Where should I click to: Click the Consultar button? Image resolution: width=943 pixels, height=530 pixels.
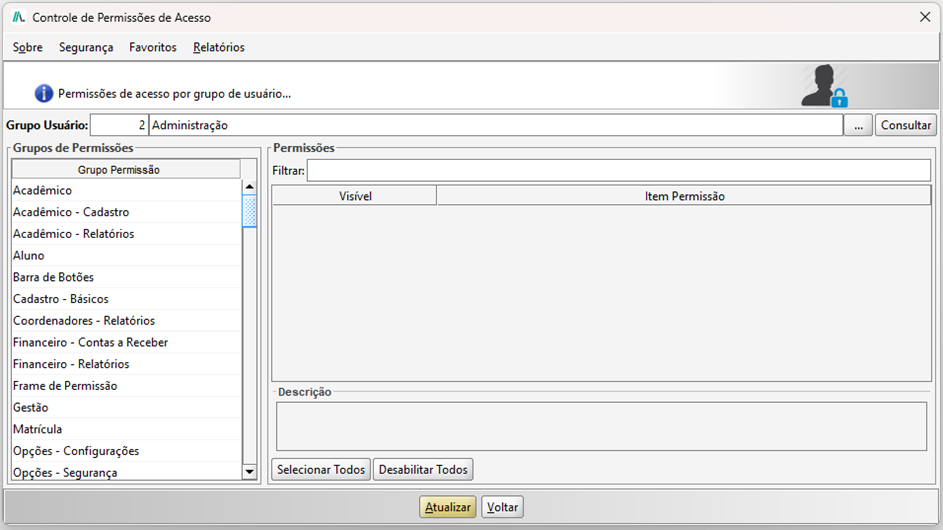[906, 125]
